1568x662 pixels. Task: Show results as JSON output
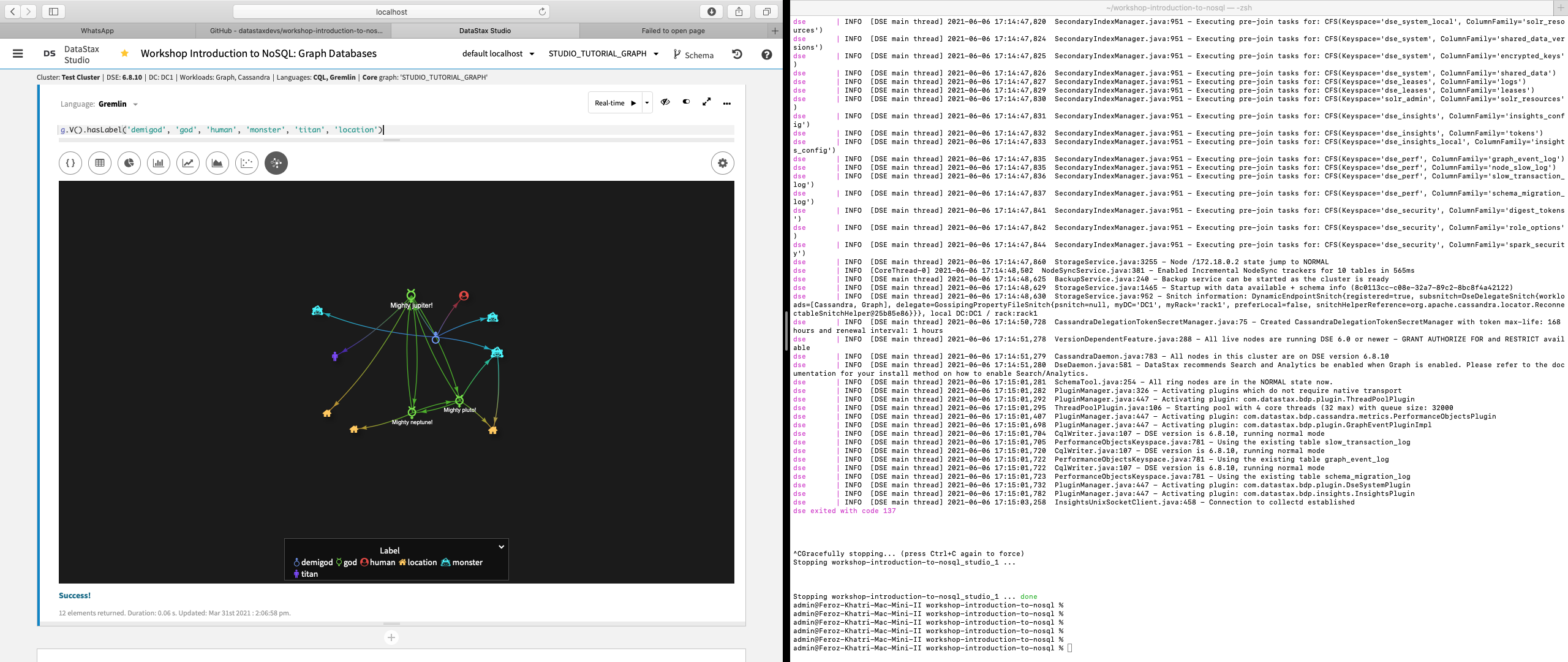(70, 163)
